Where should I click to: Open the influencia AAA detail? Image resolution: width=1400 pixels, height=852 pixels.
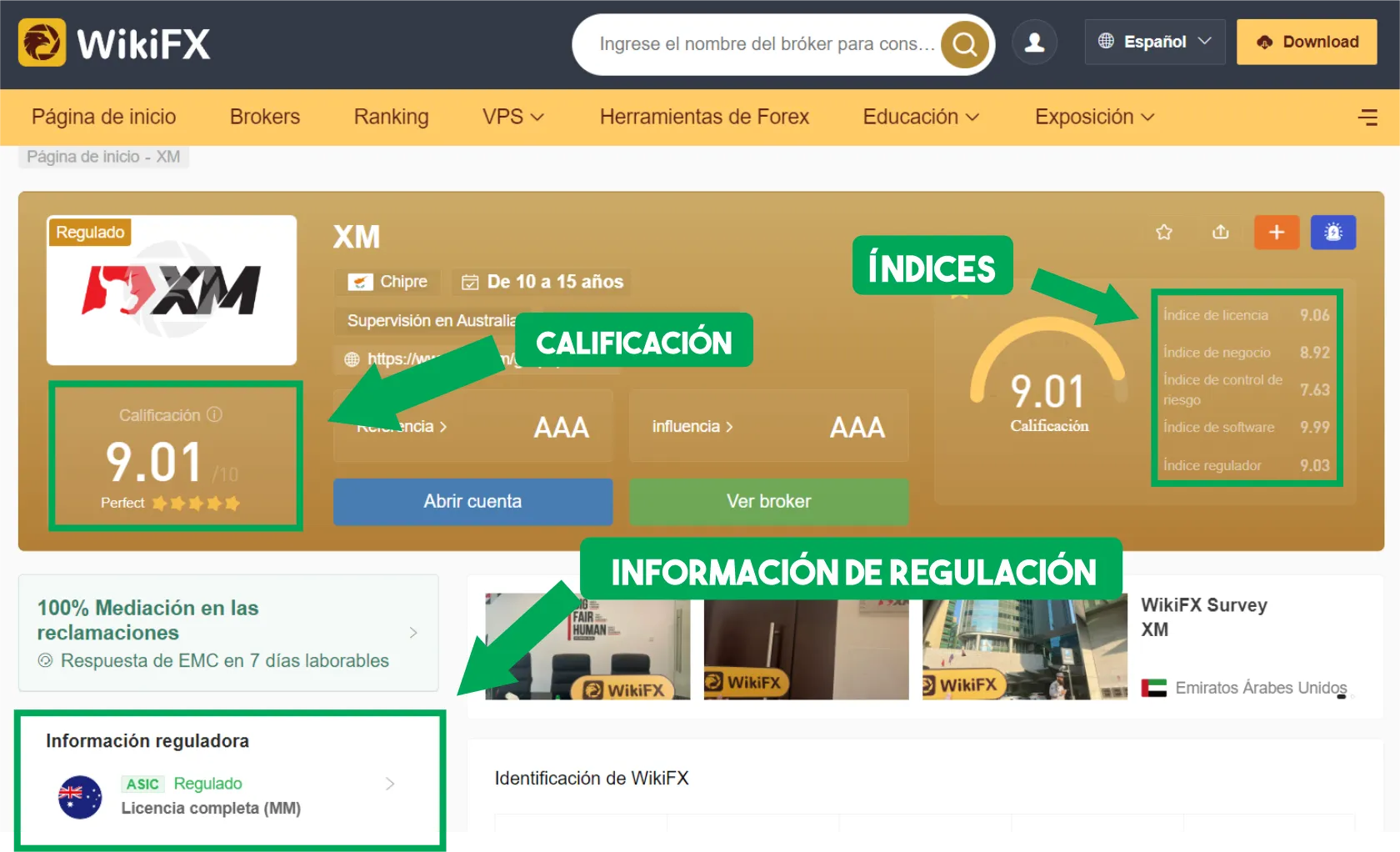(x=768, y=426)
